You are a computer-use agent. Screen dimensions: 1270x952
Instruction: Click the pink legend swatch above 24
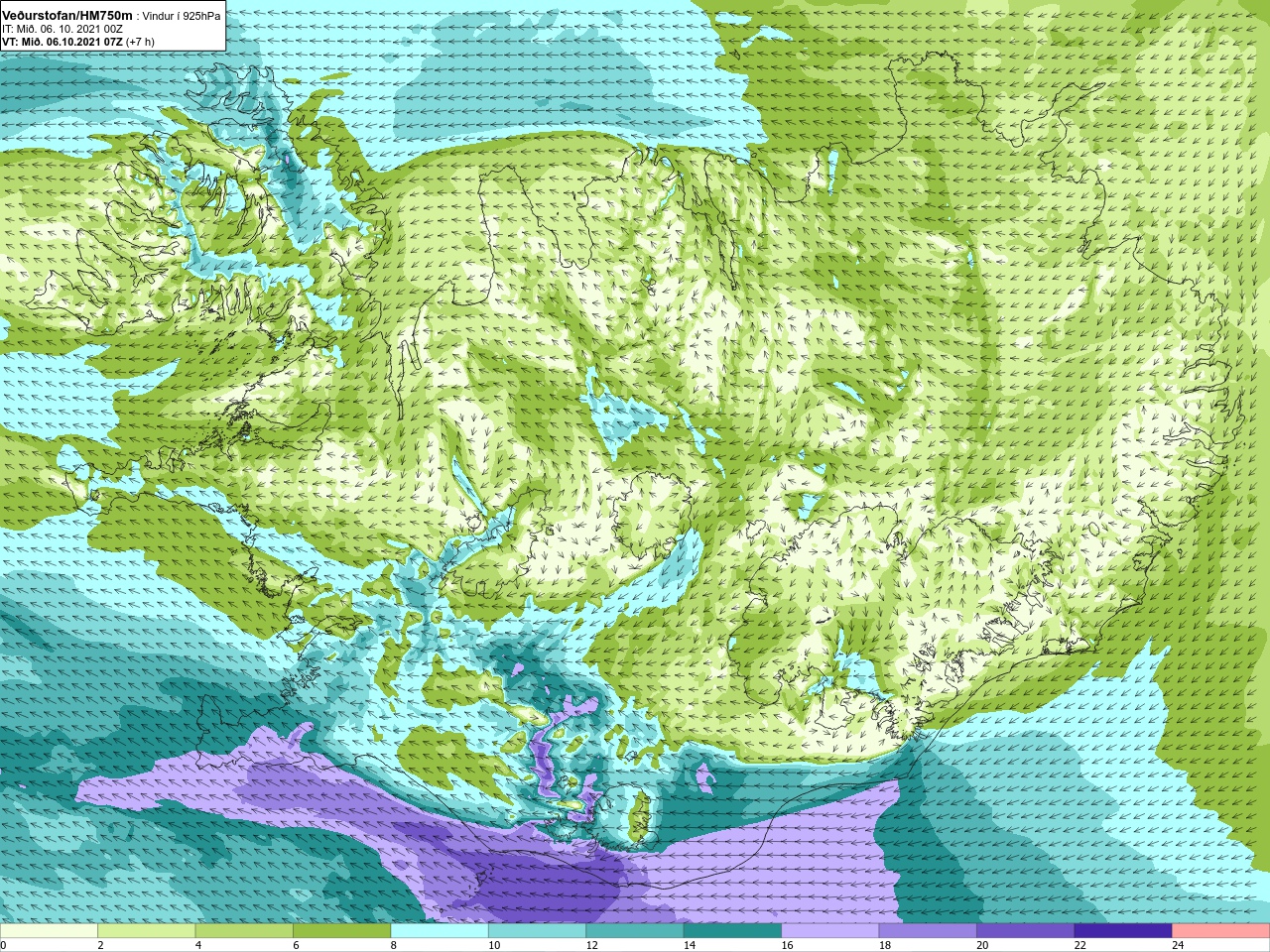(x=1221, y=931)
